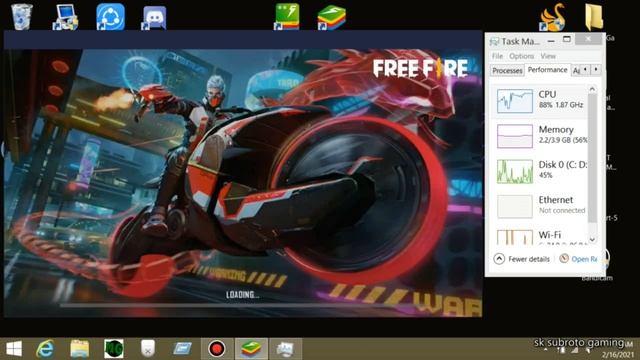Open the Recycle Bin desktop icon
The height and width of the screenshot is (360, 640).
(x=22, y=16)
